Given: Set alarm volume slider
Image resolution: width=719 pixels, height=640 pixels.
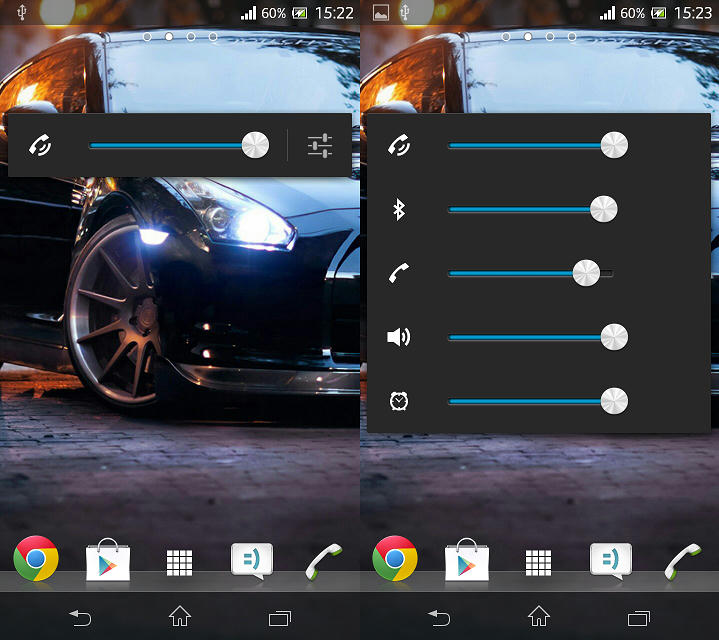Looking at the screenshot, I should 538,401.
